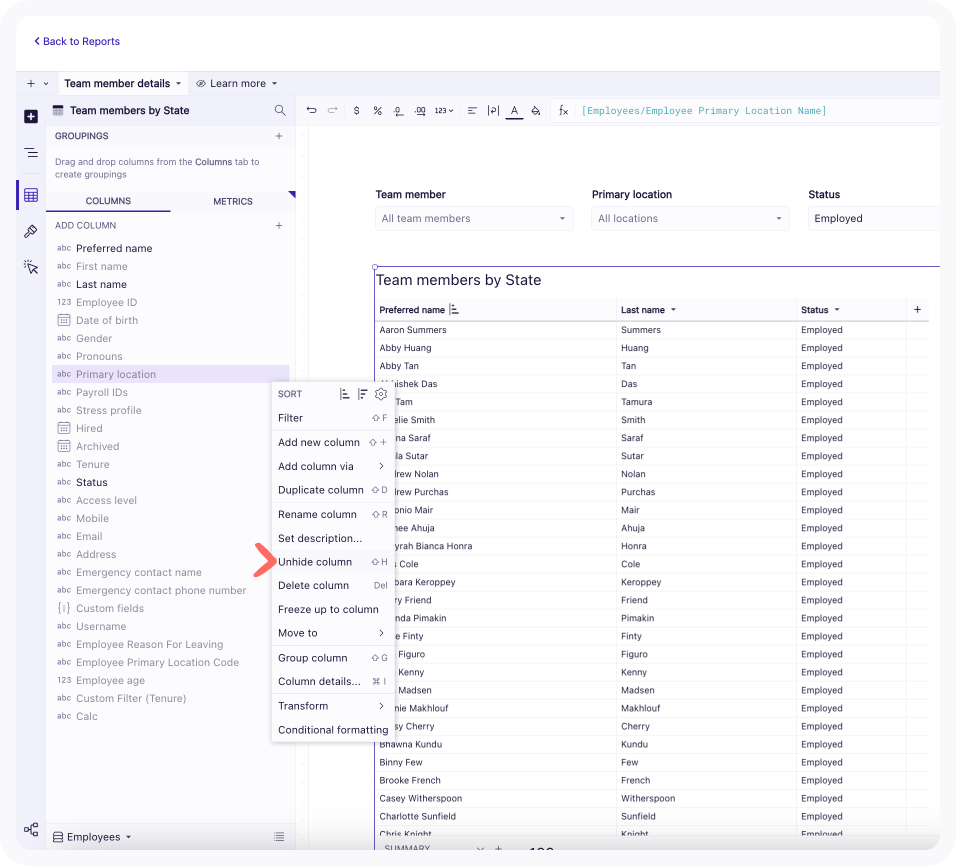Viewport: 956px width, 866px height.
Task: Open the format paintbrush sidebar icon
Action: click(x=31, y=231)
